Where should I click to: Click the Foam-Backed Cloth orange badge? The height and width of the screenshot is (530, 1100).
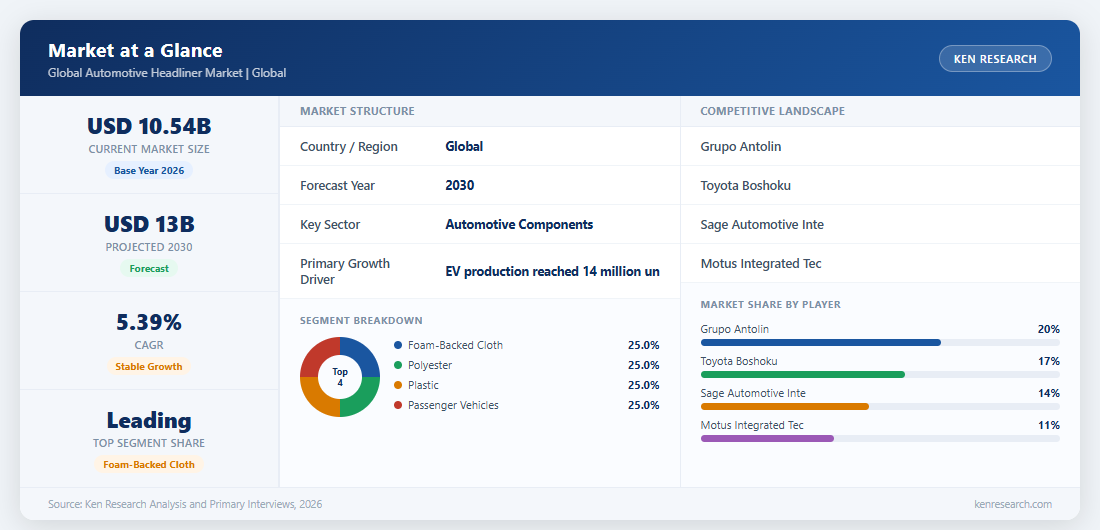tap(149, 464)
